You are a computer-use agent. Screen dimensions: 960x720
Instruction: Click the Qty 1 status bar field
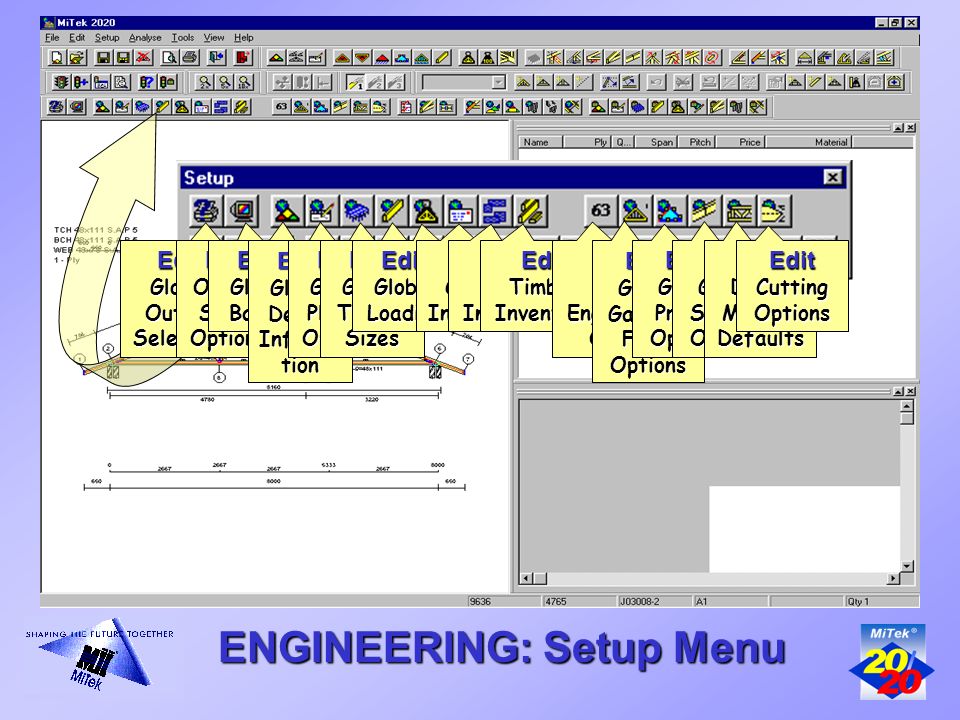pos(880,601)
